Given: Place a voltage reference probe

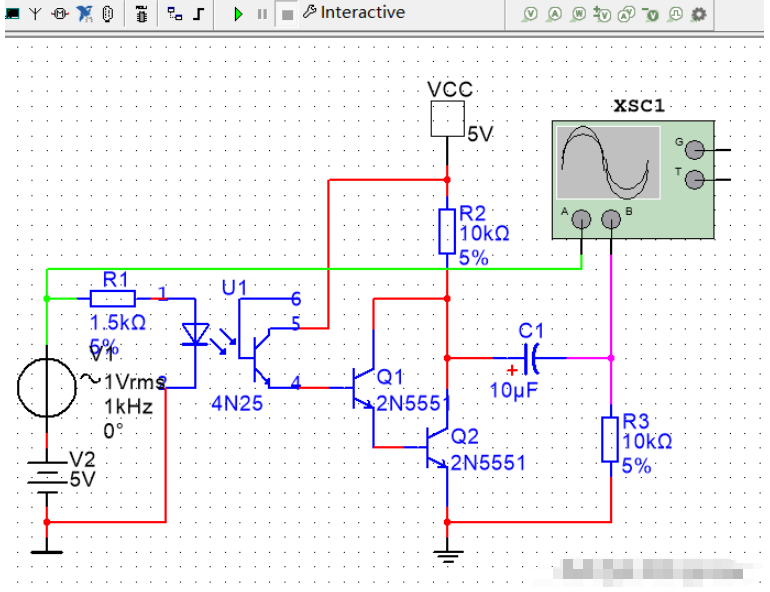Looking at the screenshot, I should click(x=651, y=14).
